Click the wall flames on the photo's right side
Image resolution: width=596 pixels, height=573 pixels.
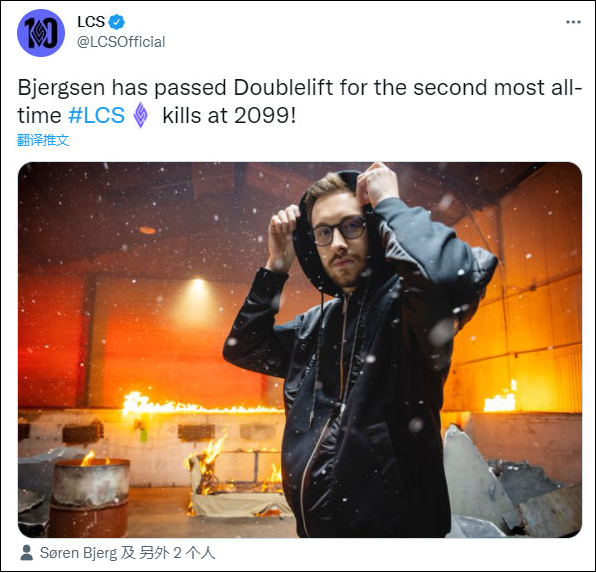[500, 397]
